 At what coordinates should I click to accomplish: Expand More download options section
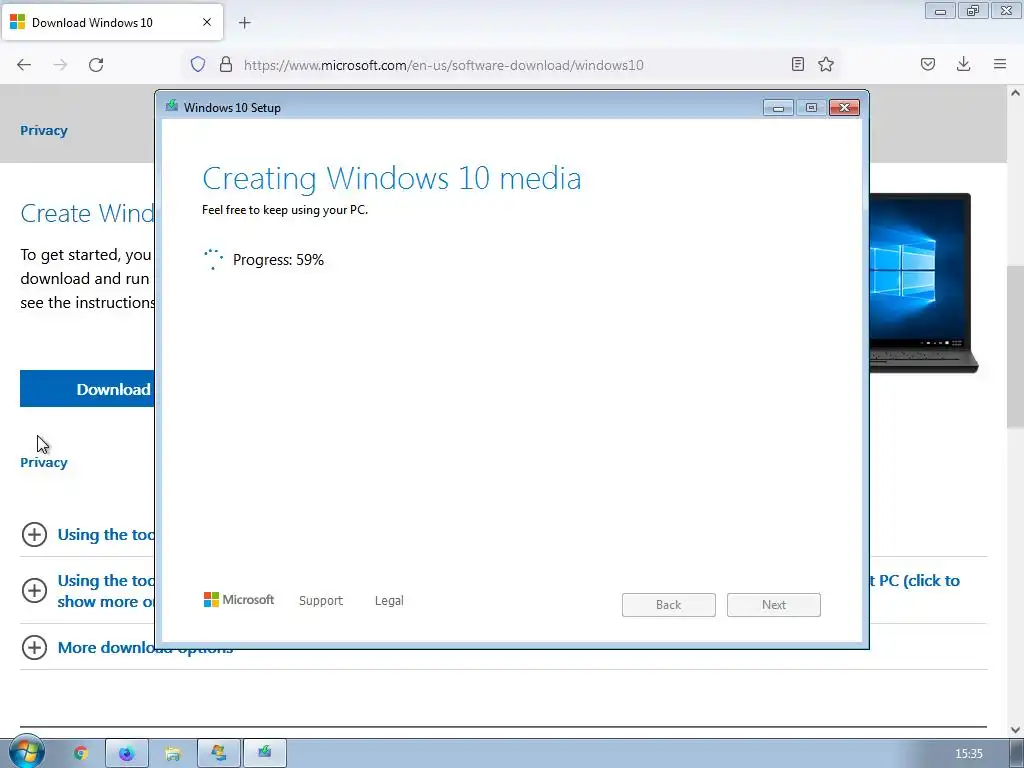coord(34,647)
